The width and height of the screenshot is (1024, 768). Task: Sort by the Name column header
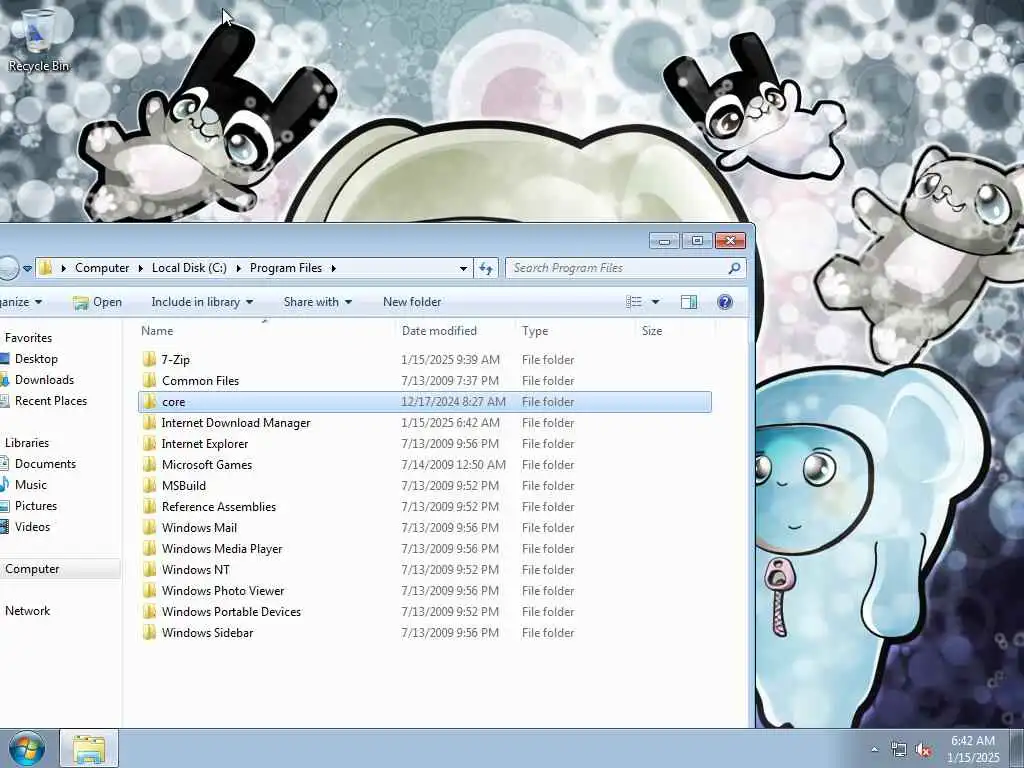click(x=157, y=330)
